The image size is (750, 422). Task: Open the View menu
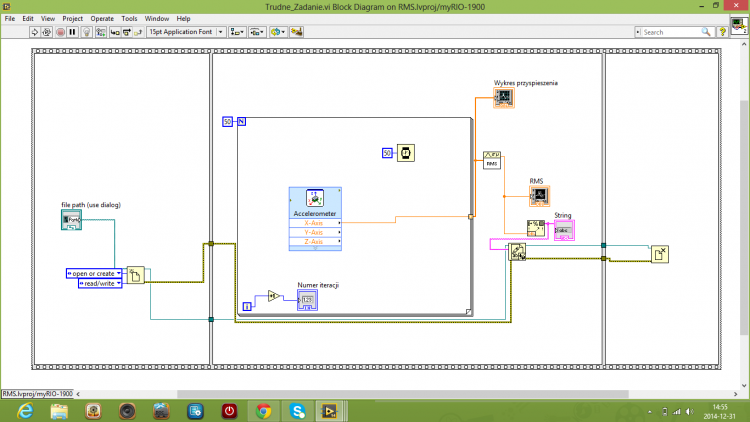point(48,19)
